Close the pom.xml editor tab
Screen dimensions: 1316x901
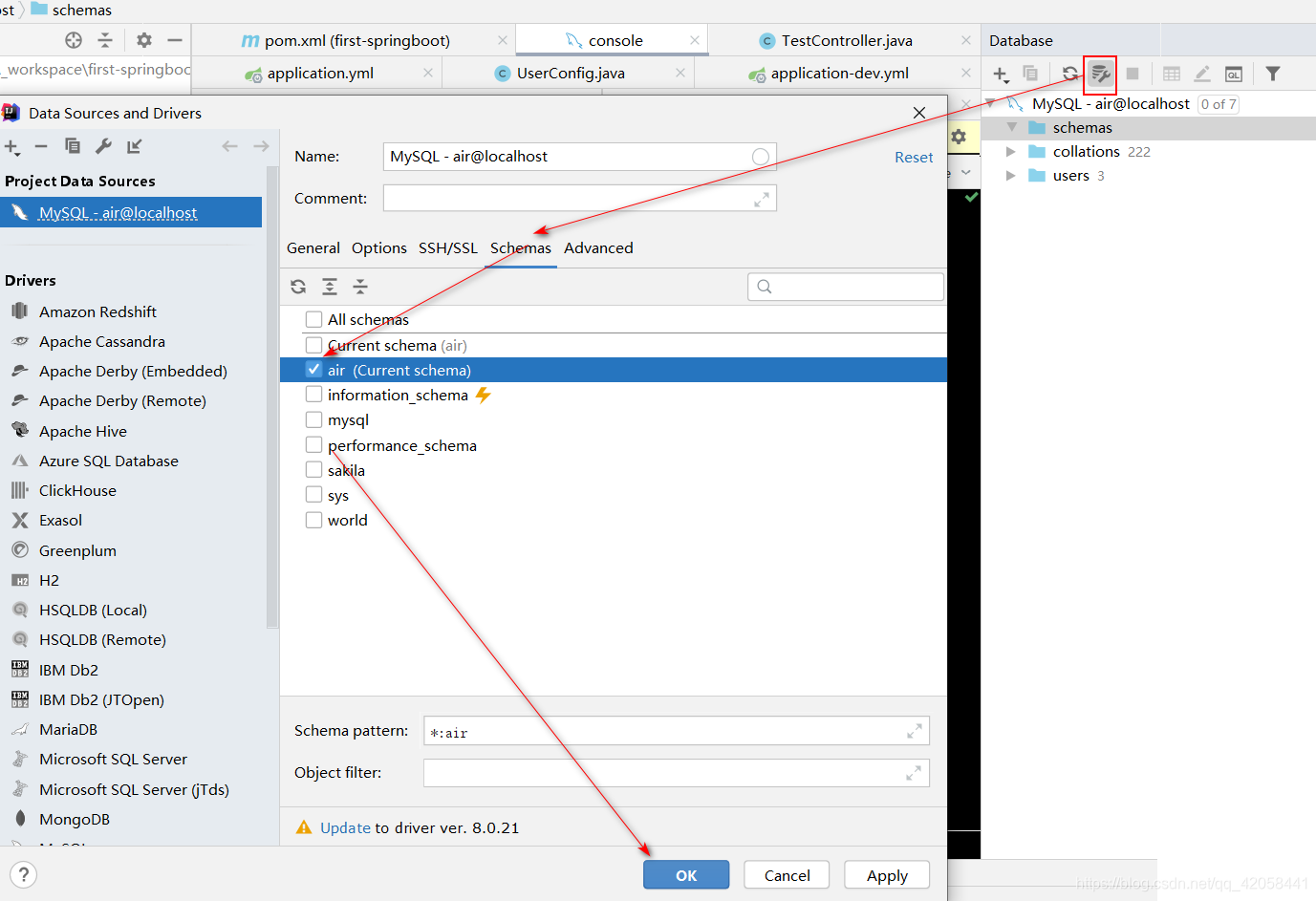coord(503,40)
